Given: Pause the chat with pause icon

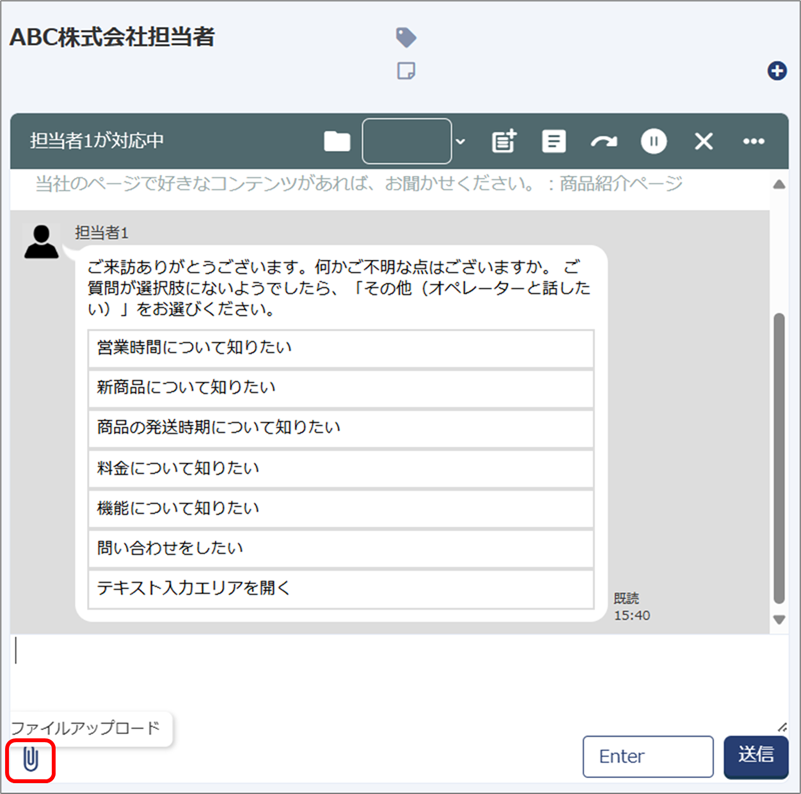Looking at the screenshot, I should [x=654, y=141].
